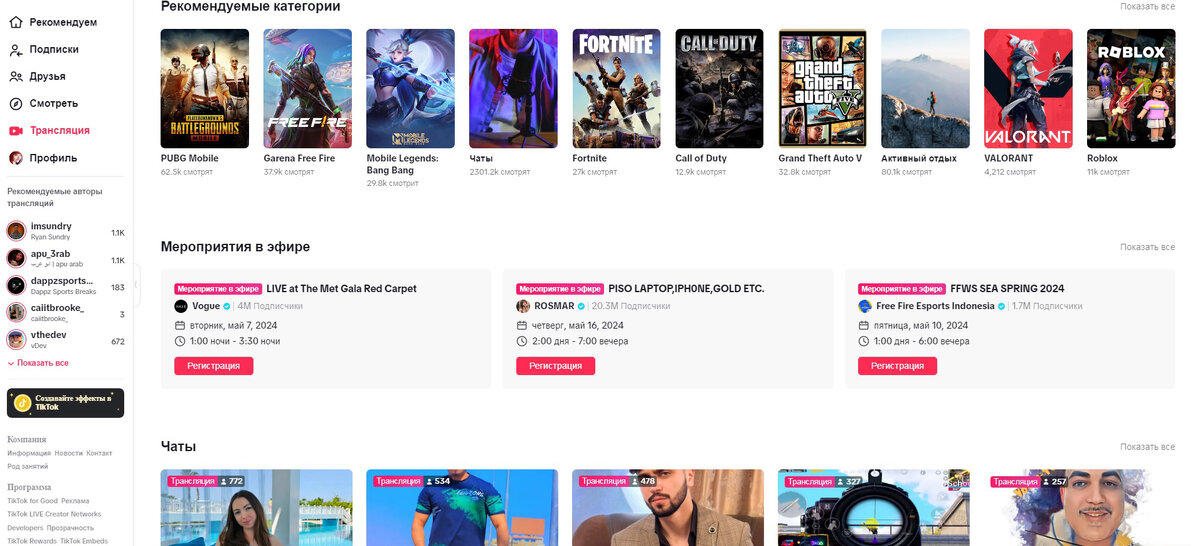Click the FFWS SEA SPRING 2024 title
Image resolution: width=1200 pixels, height=546 pixels.
(x=1007, y=289)
